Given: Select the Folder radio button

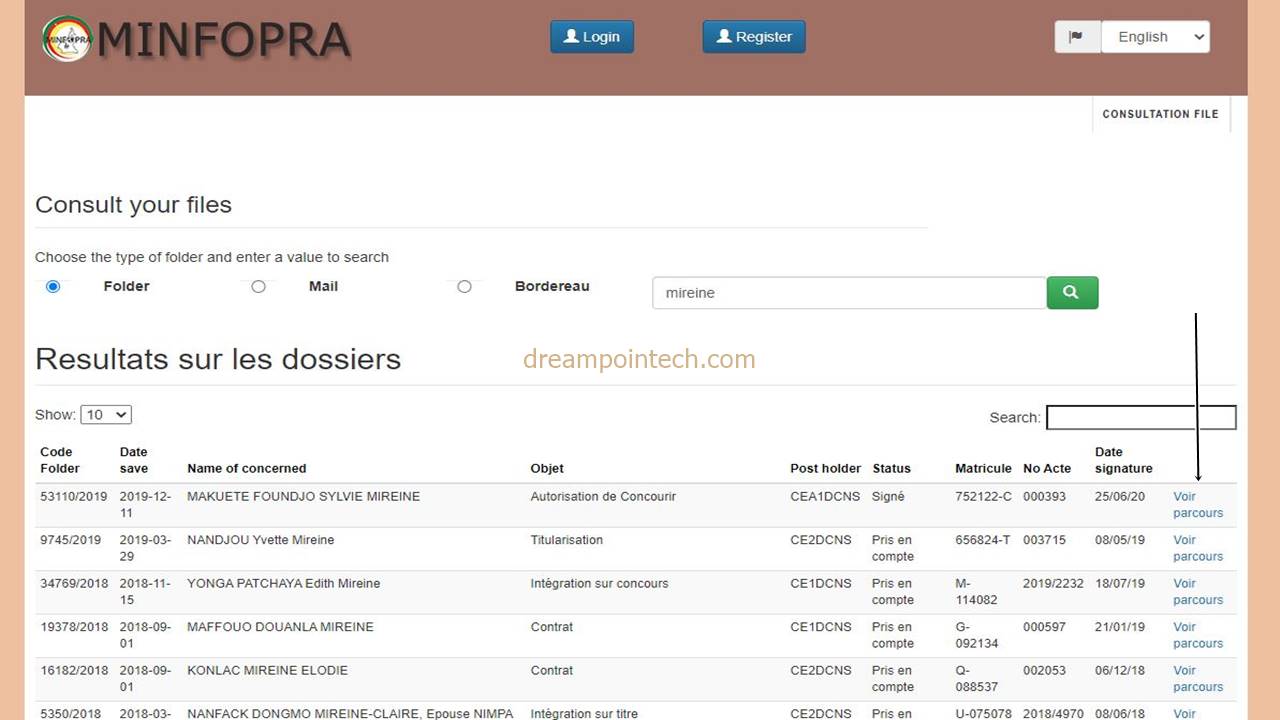Looking at the screenshot, I should click(x=53, y=286).
